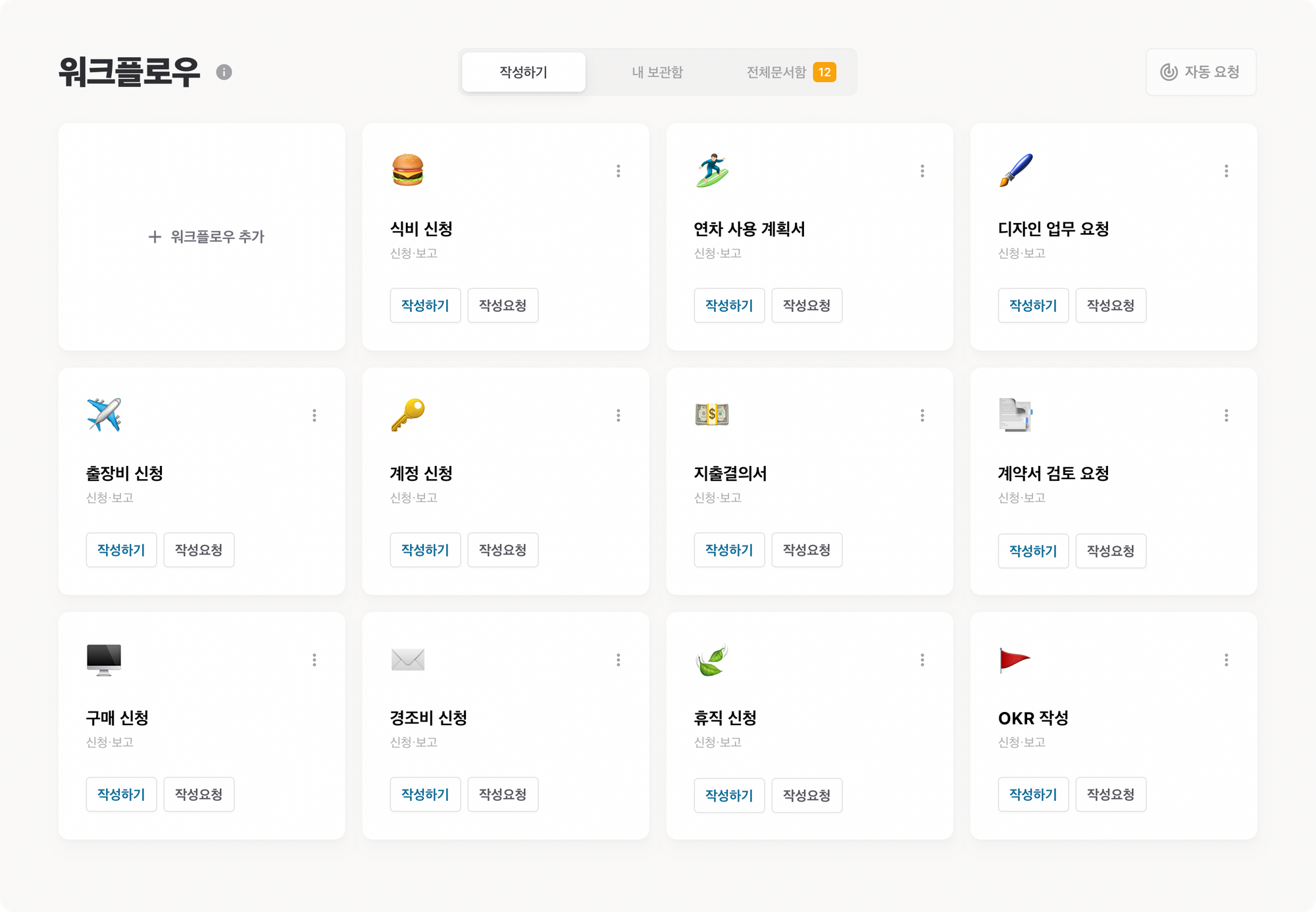1316x912 pixels.
Task: Click the 연차 사용 계획서 card title
Action: 749,229
